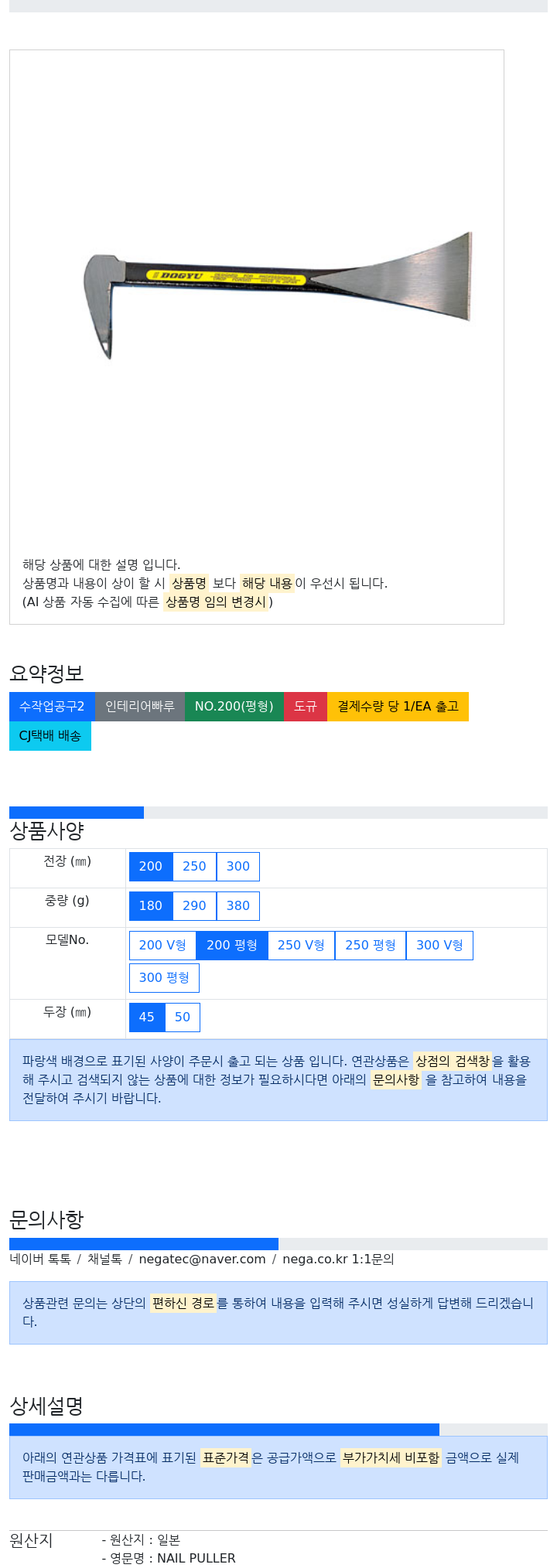This screenshot has height=1568, width=557.
Task: Select model 200 V형
Action: point(162,946)
